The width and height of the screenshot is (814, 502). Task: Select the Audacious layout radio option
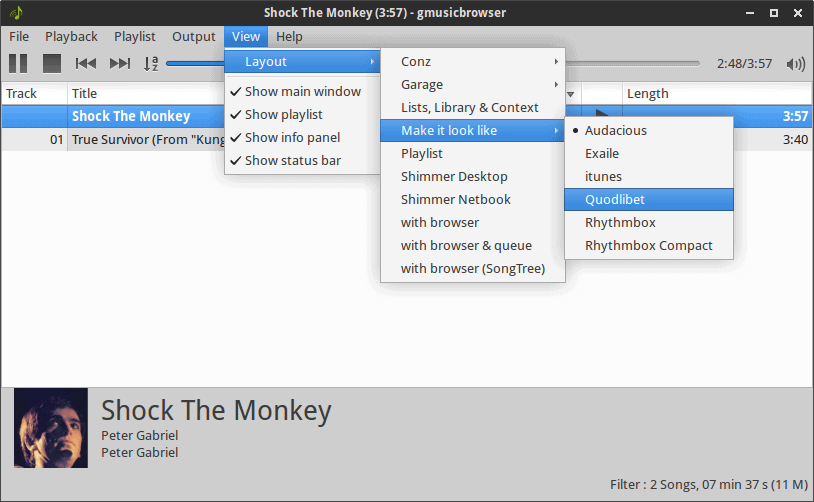(x=649, y=130)
